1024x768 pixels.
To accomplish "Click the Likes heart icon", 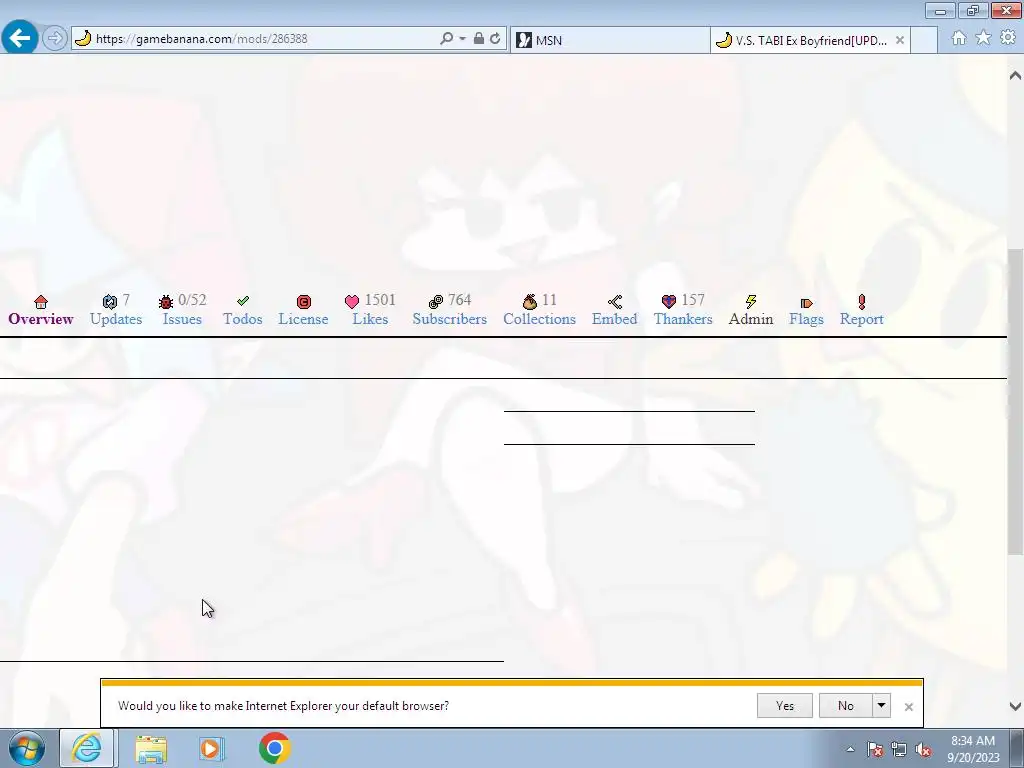I will point(352,302).
